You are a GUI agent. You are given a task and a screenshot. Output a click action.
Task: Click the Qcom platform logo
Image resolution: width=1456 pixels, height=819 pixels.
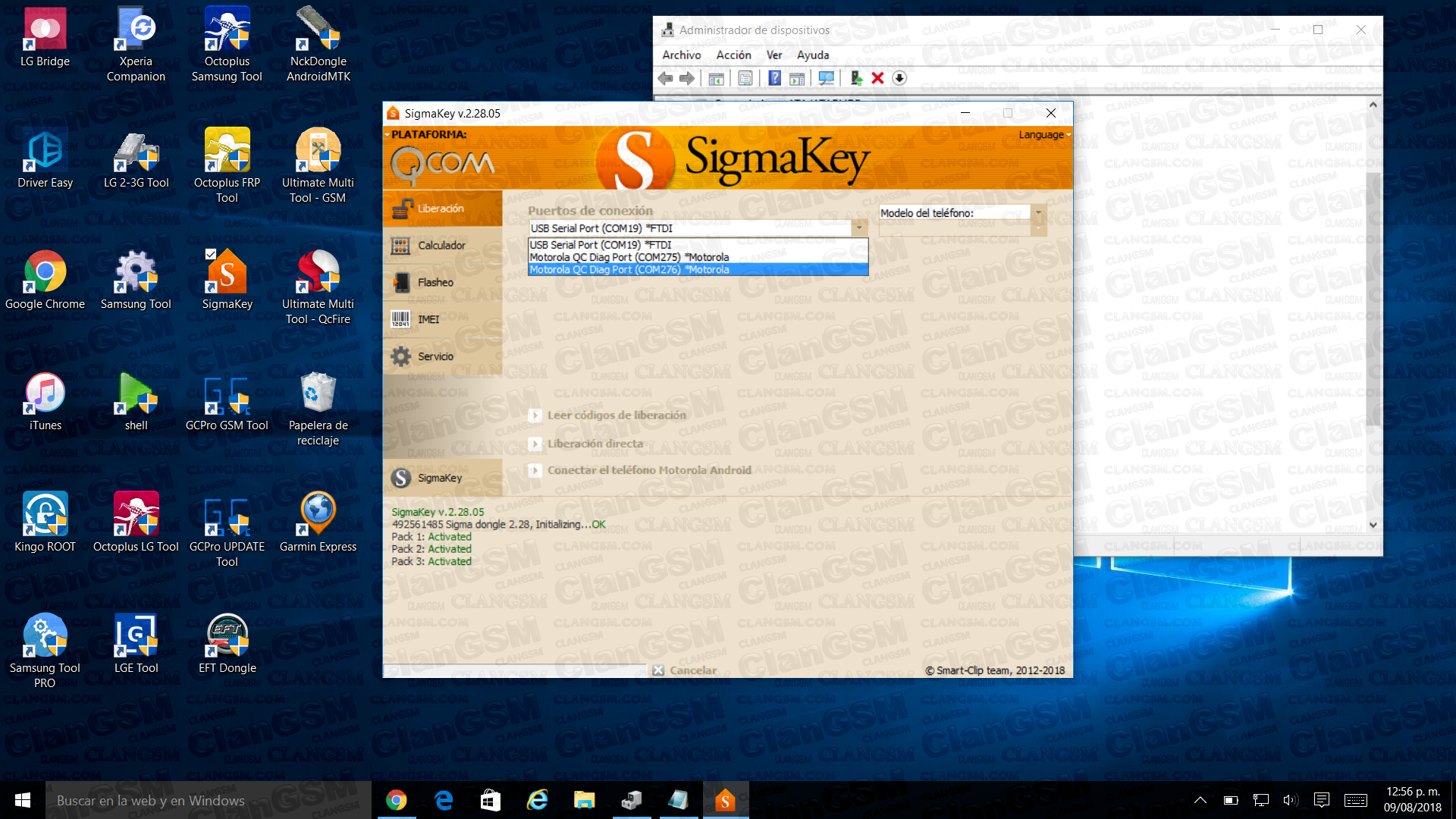(442, 164)
